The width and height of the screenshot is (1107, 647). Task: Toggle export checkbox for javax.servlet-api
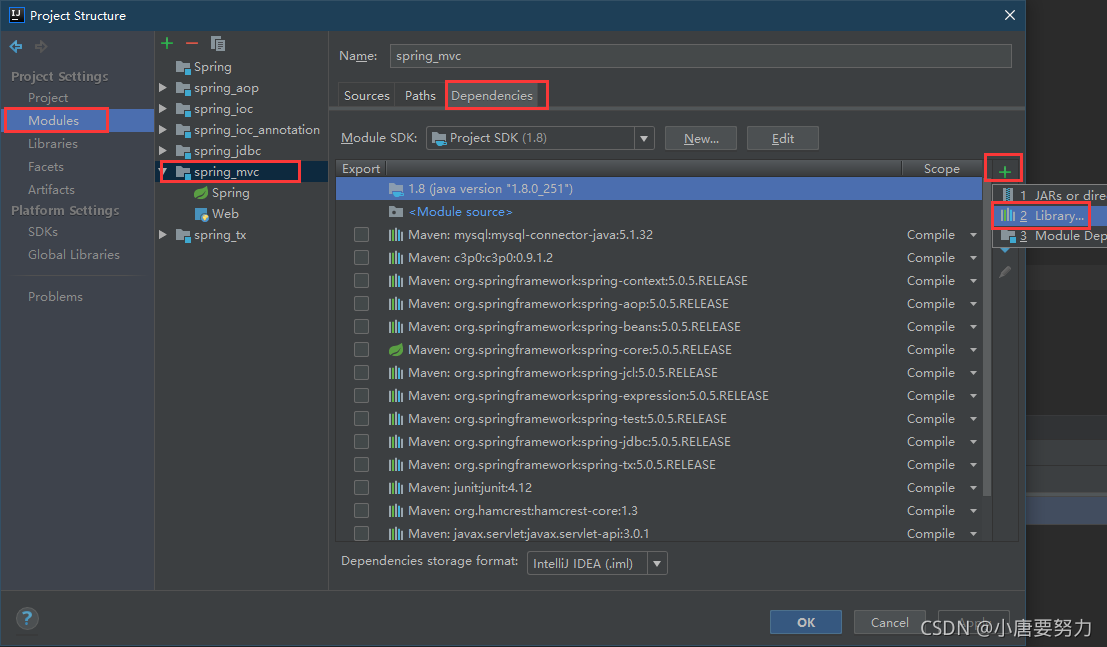point(361,533)
